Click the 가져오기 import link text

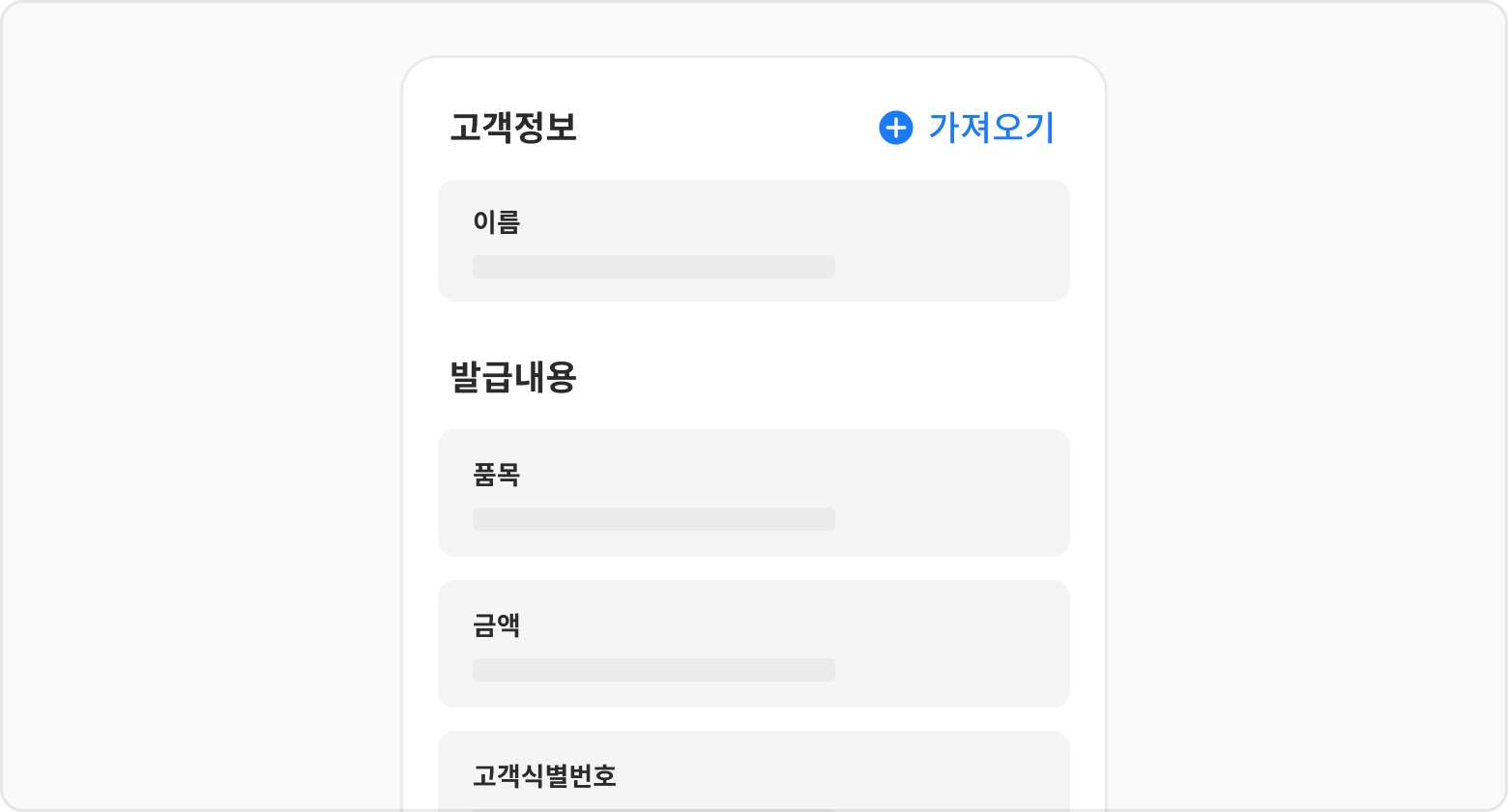point(991,128)
